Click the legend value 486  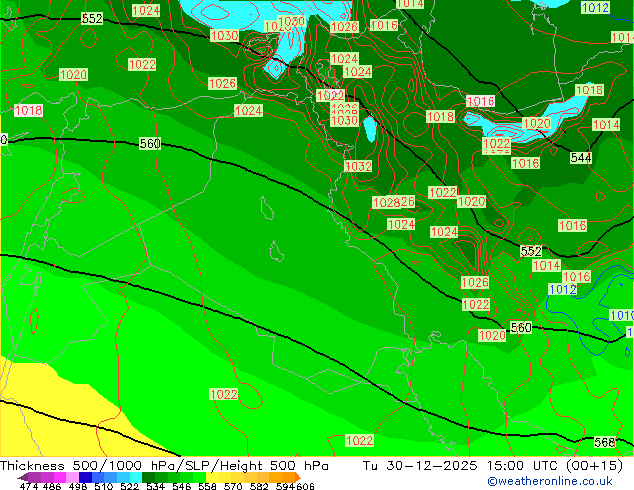click(x=52, y=486)
